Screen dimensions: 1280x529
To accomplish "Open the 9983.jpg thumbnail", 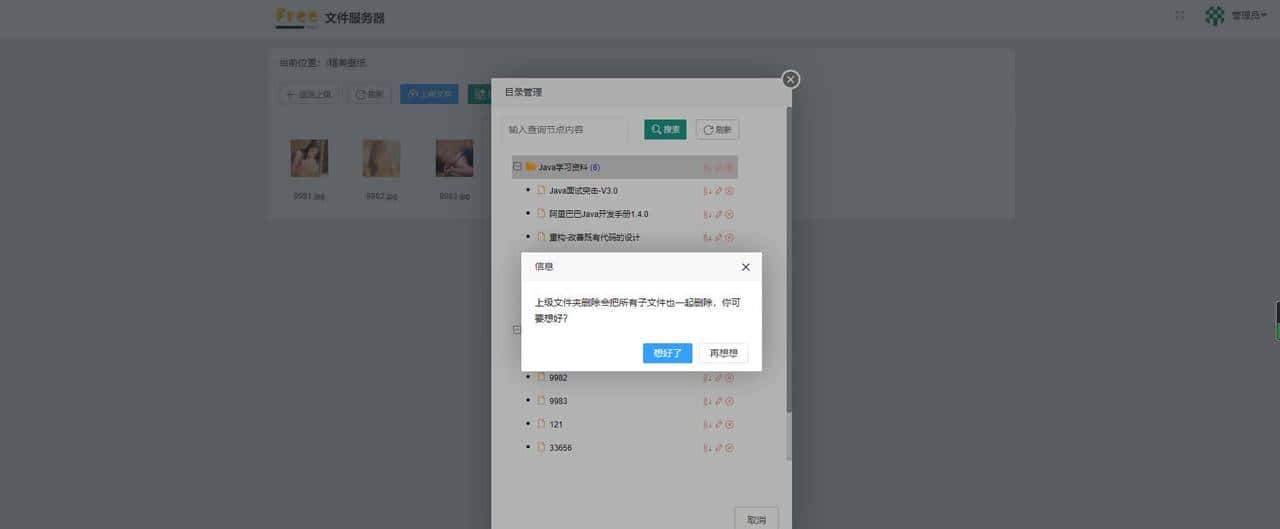I will pyautogui.click(x=455, y=158).
